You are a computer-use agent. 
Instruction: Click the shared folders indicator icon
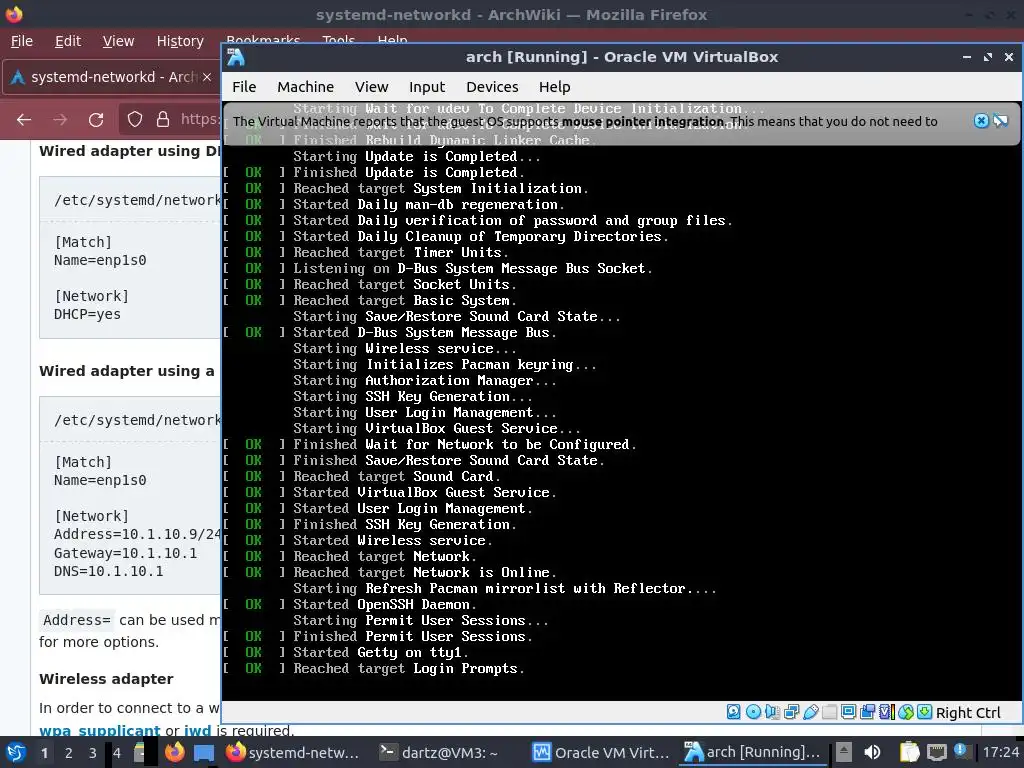click(829, 712)
